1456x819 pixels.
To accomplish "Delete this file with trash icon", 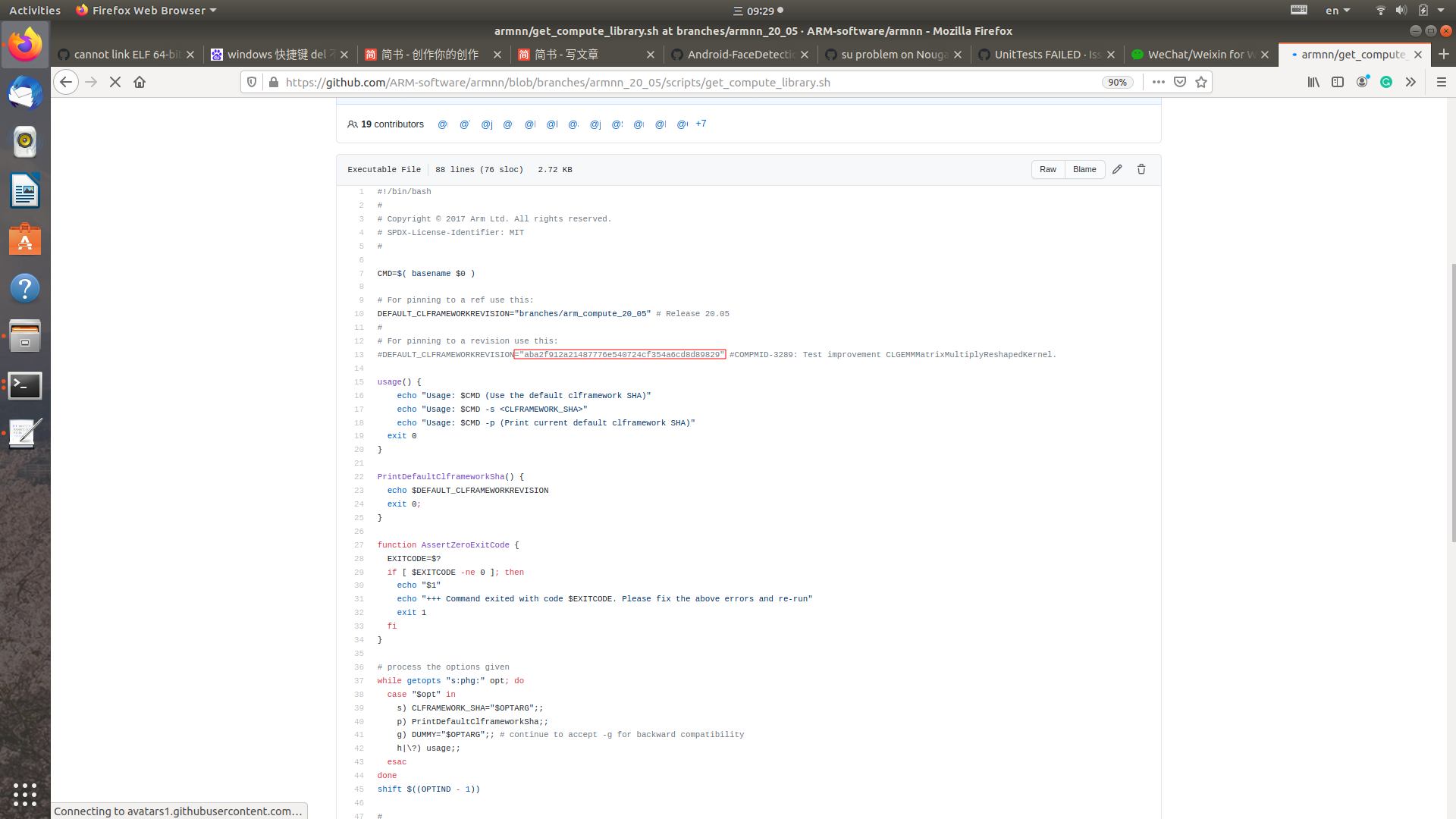I will click(1141, 169).
